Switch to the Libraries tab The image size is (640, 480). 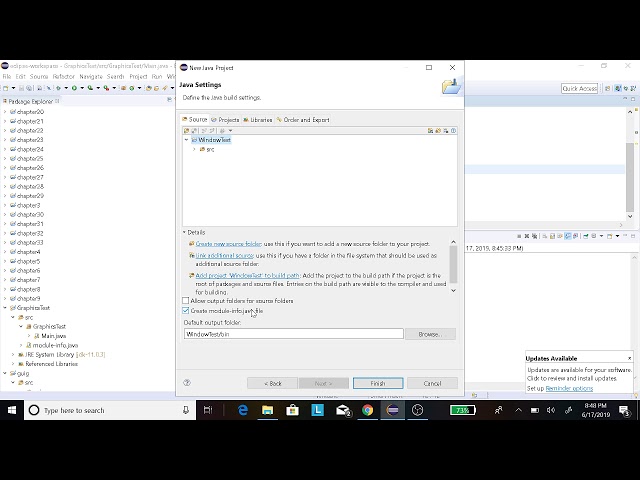click(258, 120)
